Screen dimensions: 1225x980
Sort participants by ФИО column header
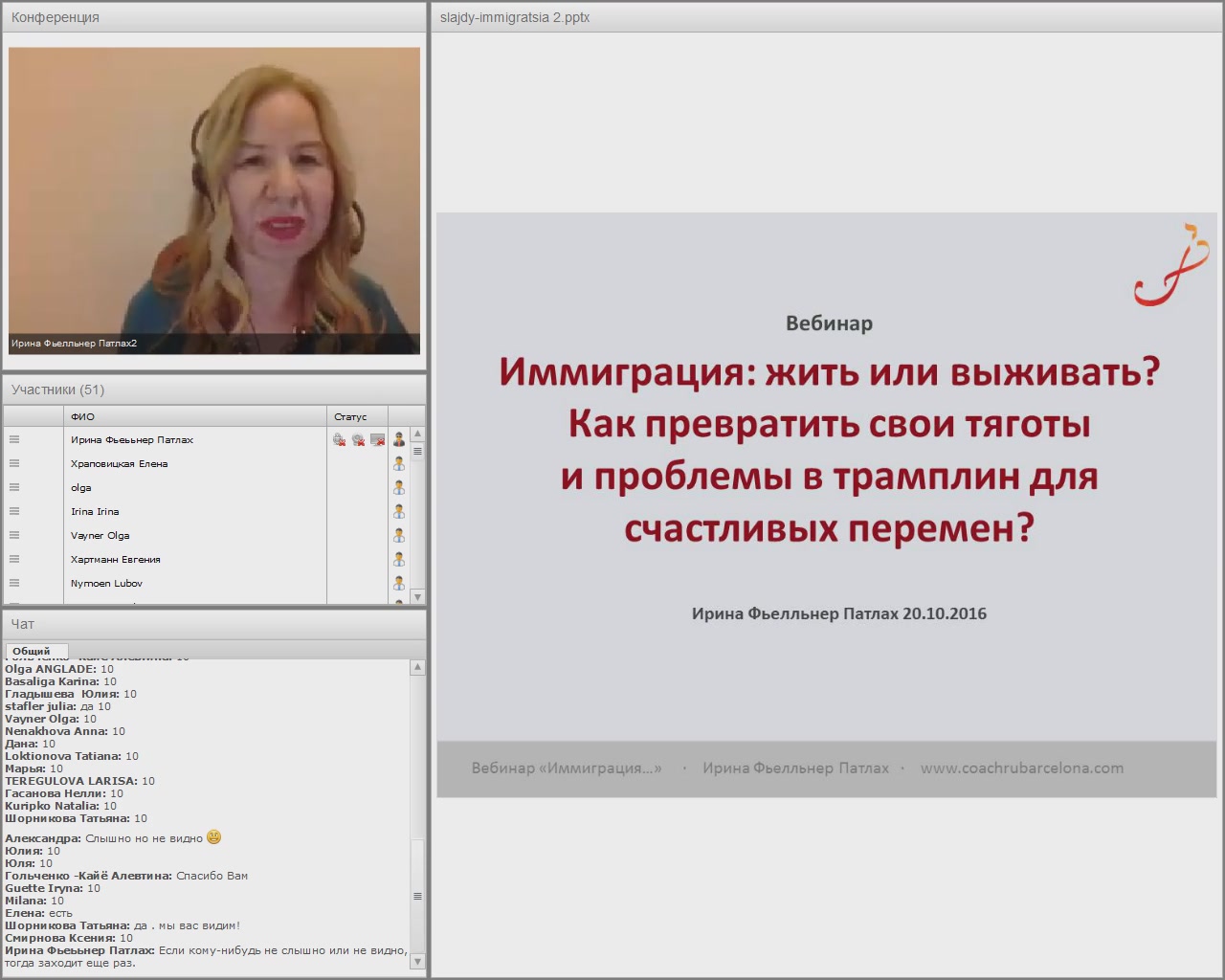(195, 416)
